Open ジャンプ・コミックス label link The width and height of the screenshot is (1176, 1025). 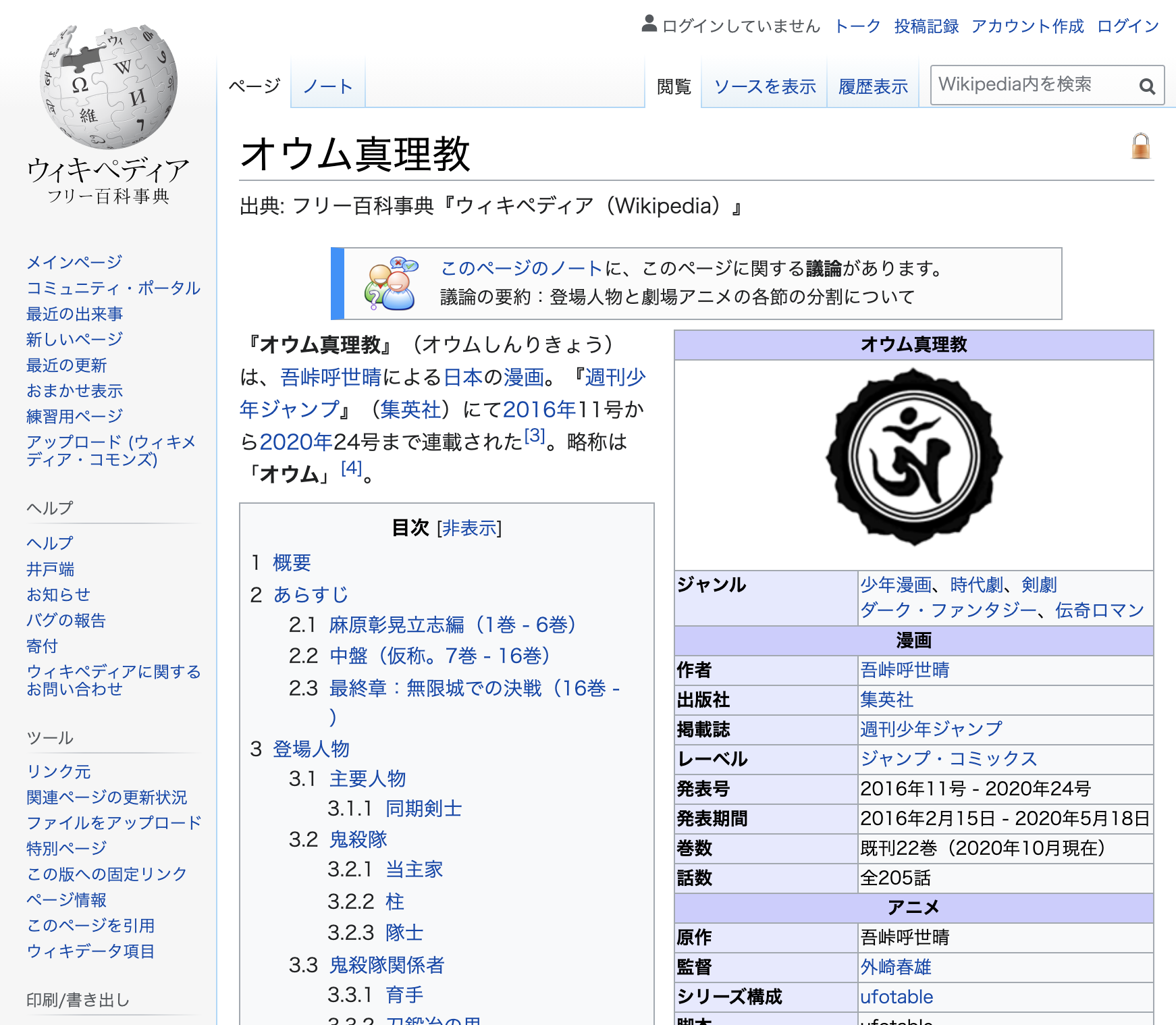point(948,759)
